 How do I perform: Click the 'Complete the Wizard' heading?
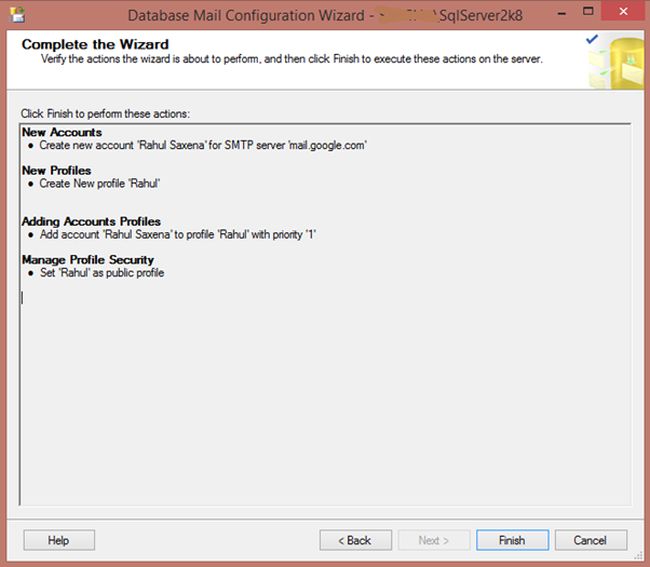tap(95, 45)
